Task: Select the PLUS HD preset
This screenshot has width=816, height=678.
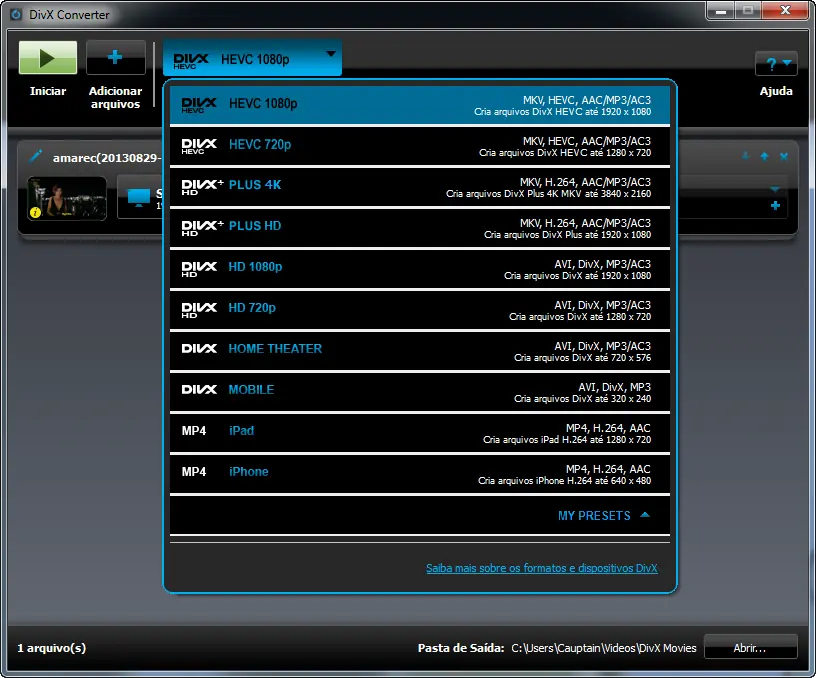Action: pos(419,228)
